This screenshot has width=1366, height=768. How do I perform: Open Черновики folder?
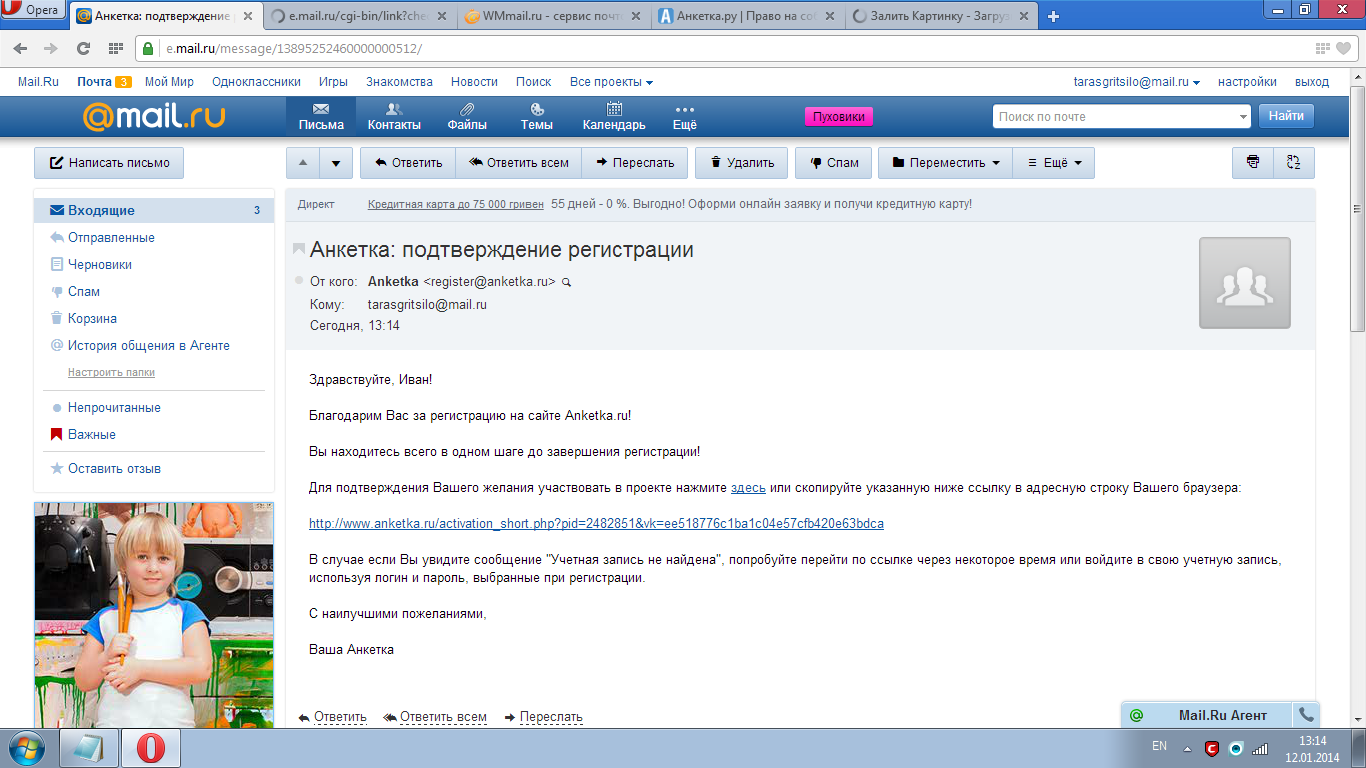click(100, 265)
